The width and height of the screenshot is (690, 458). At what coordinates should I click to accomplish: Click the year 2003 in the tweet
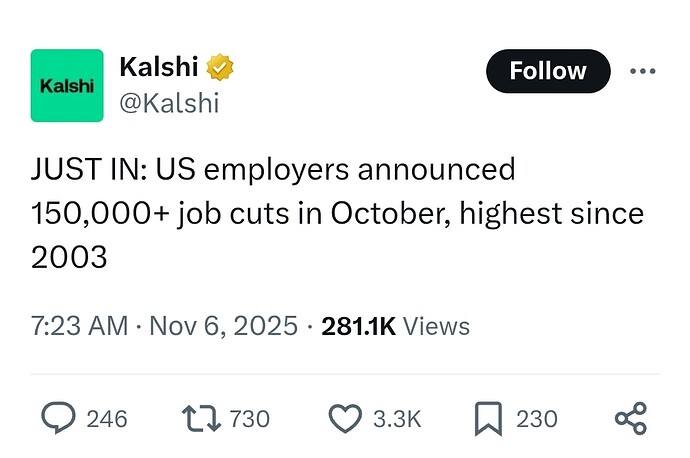69,257
